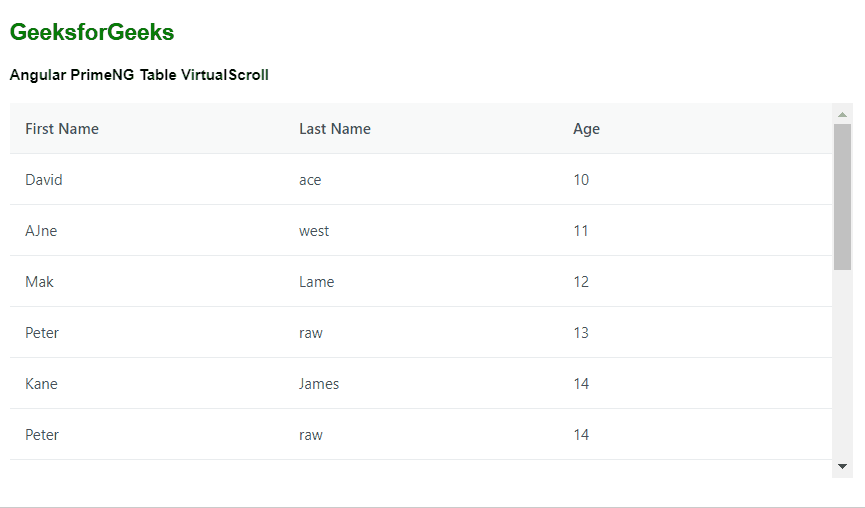
Task: Click the age cell showing 10
Action: 581,180
